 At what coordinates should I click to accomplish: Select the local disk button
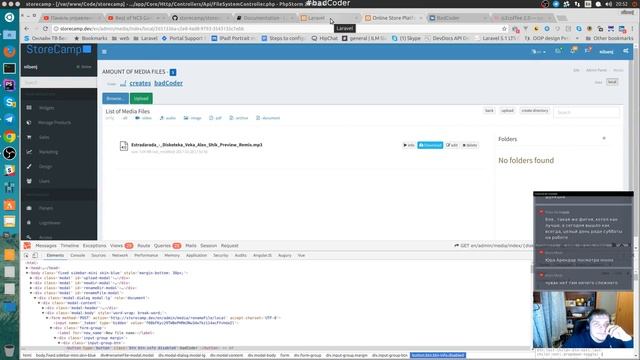[612, 82]
